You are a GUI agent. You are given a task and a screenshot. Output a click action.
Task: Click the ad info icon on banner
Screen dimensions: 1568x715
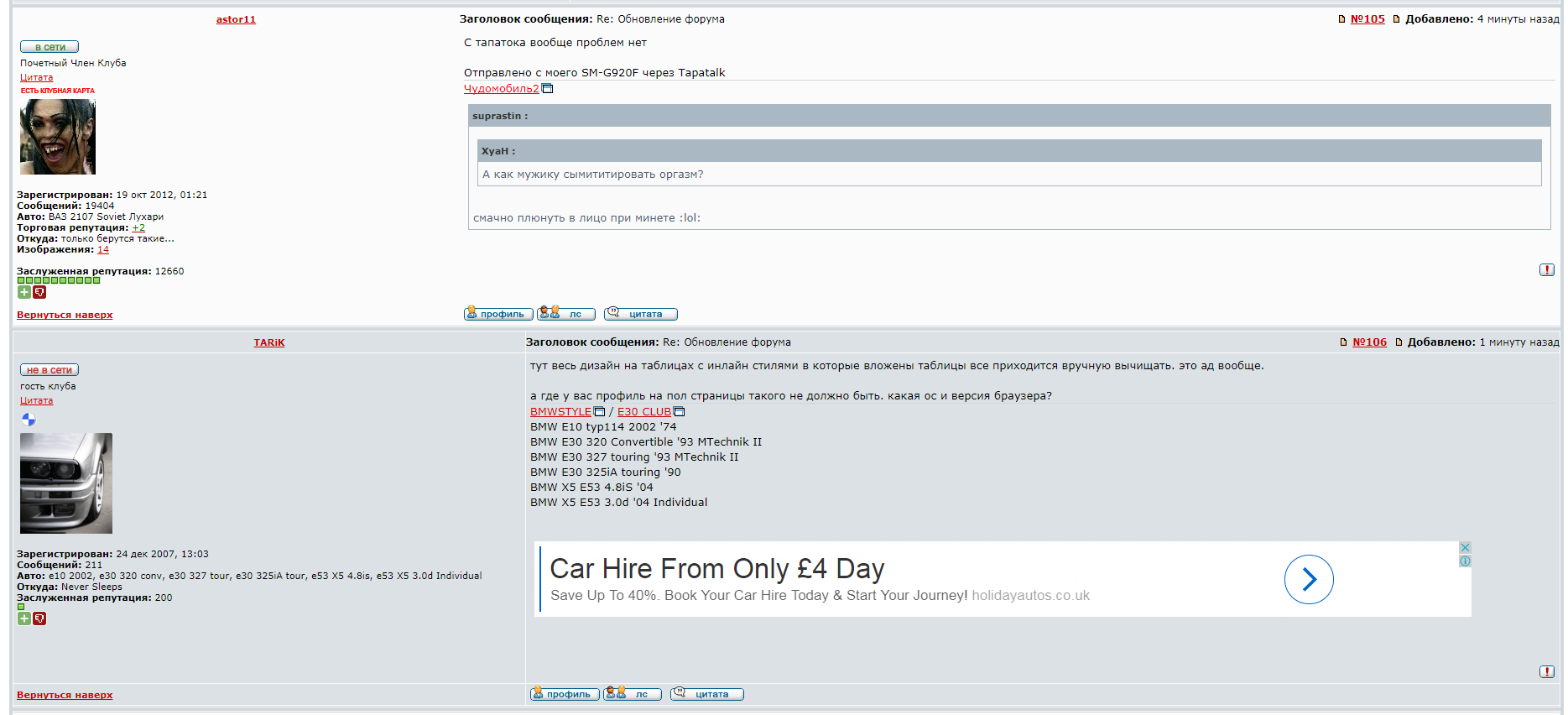point(1465,561)
